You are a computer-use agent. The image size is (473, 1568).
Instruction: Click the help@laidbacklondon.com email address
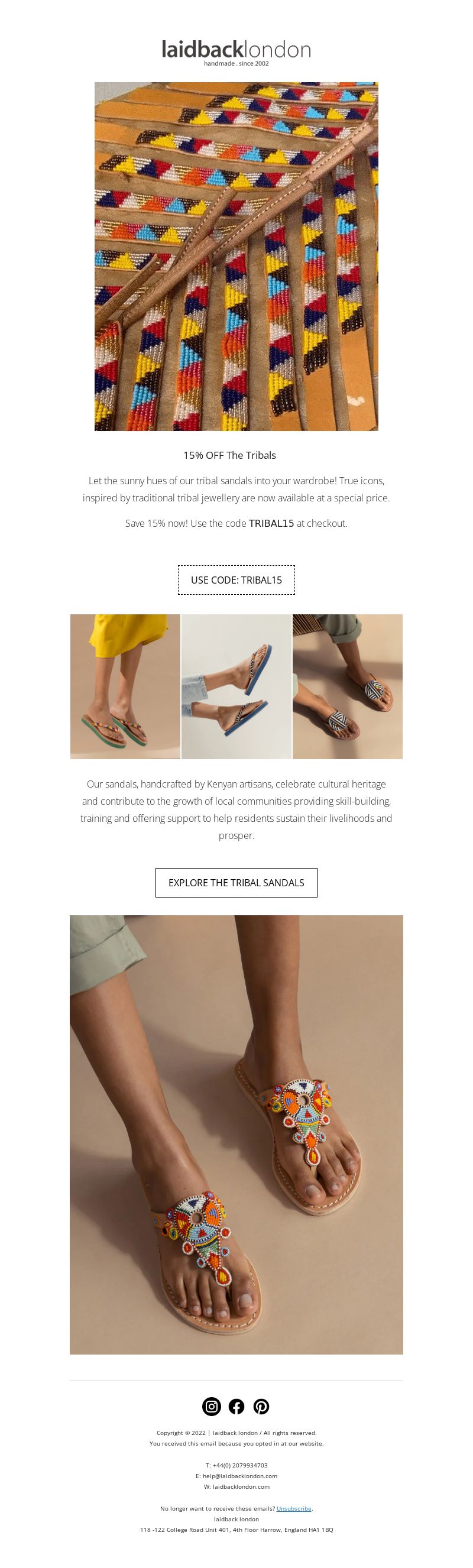point(240,1476)
